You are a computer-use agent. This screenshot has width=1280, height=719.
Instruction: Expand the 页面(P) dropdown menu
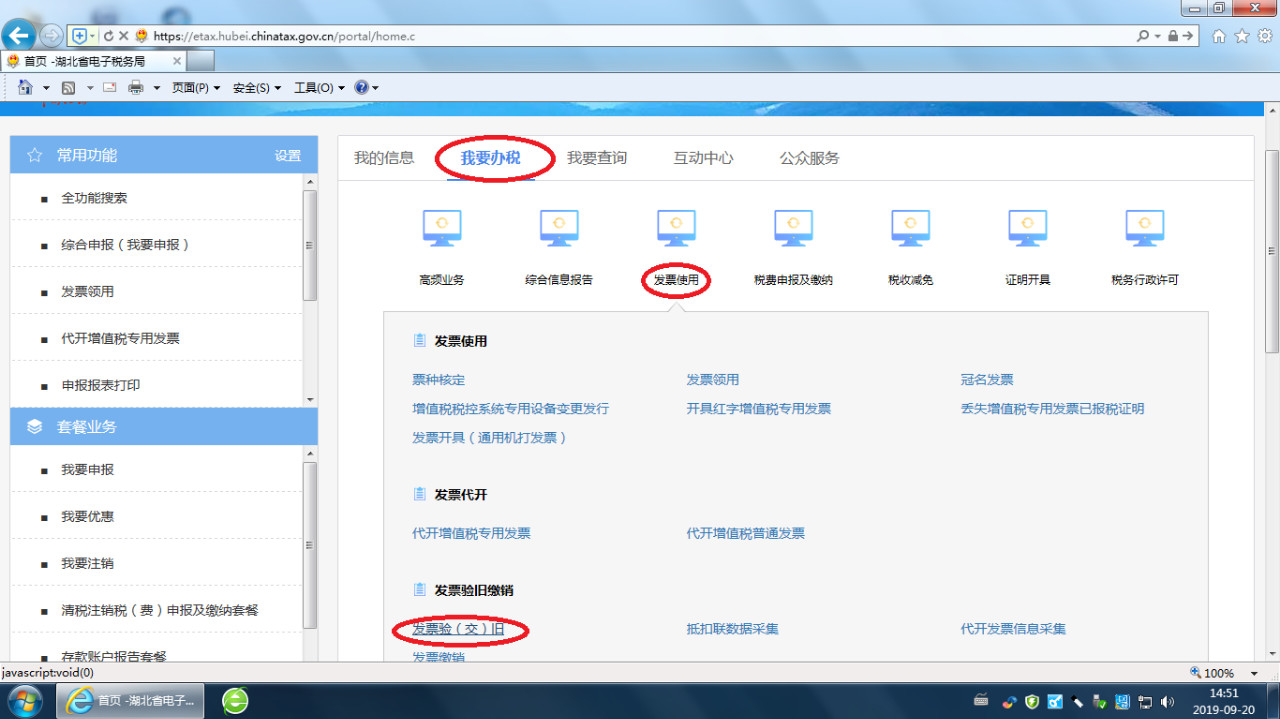pos(196,88)
